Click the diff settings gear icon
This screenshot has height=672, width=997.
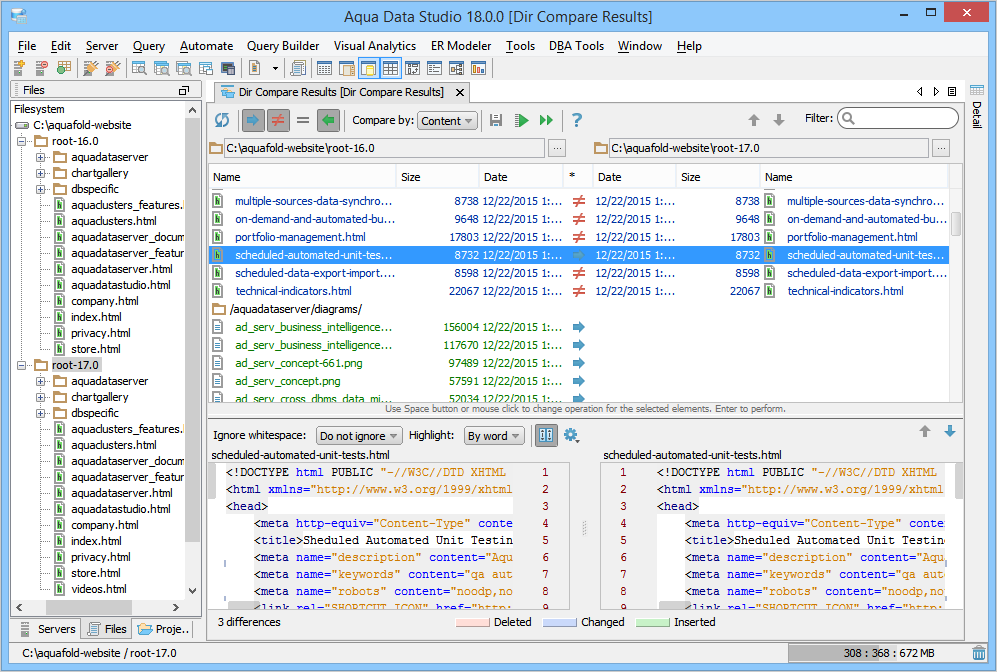tap(571, 435)
